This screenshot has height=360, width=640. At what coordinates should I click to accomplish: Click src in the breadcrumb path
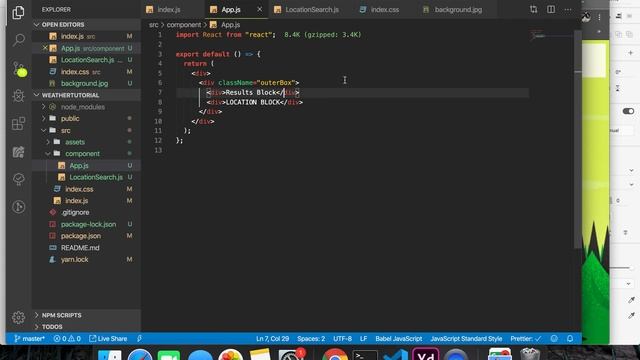pos(153,25)
